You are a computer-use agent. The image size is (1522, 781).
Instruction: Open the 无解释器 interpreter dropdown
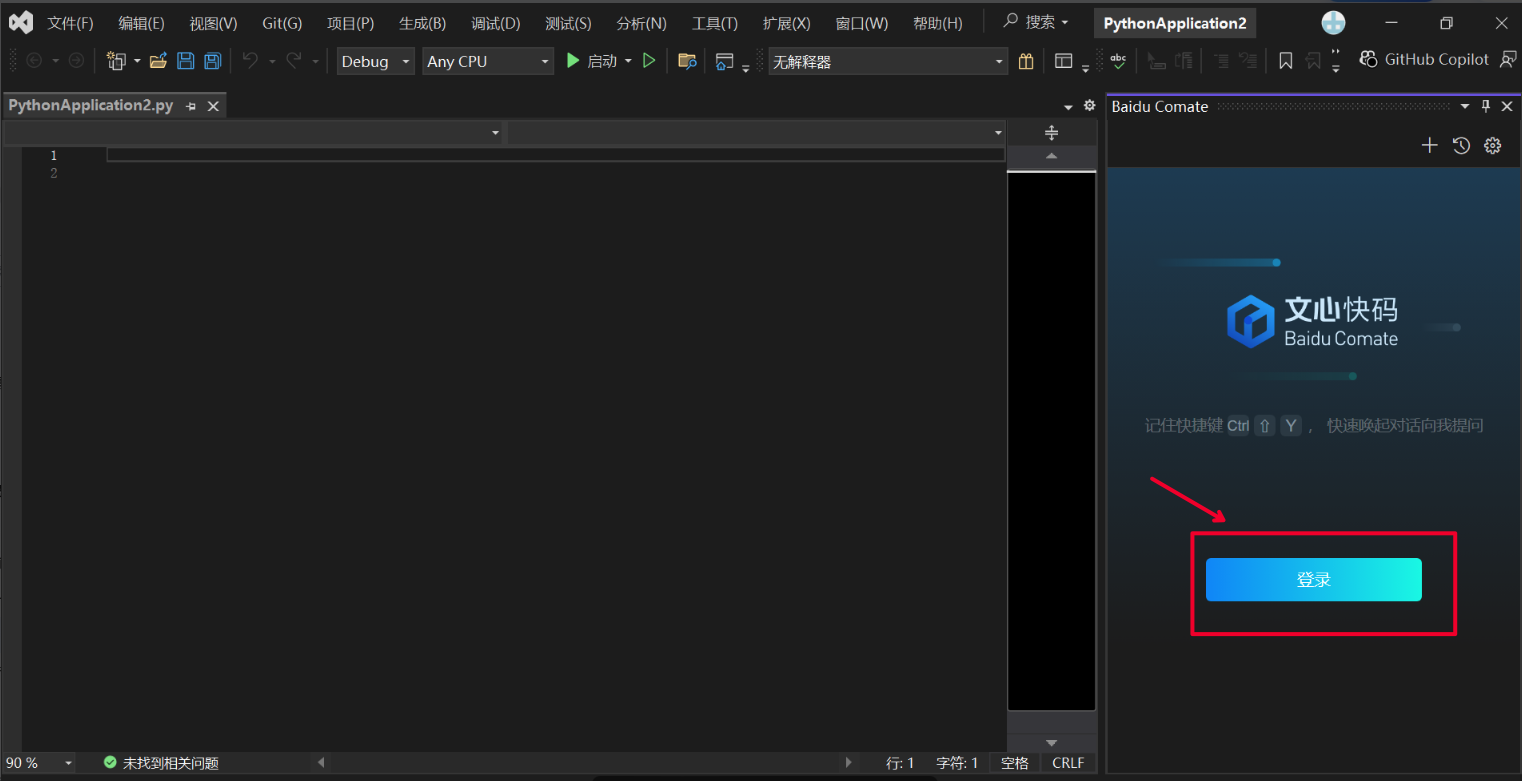coord(888,62)
